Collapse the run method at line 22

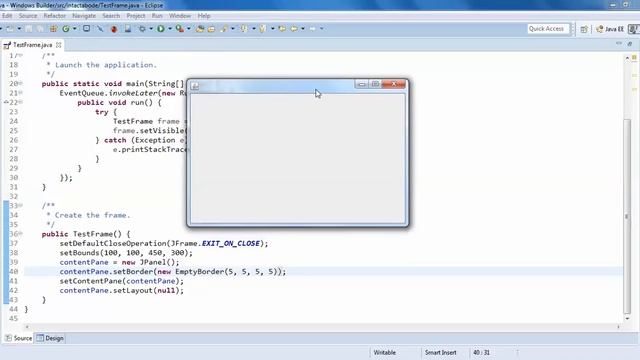tap(20, 102)
